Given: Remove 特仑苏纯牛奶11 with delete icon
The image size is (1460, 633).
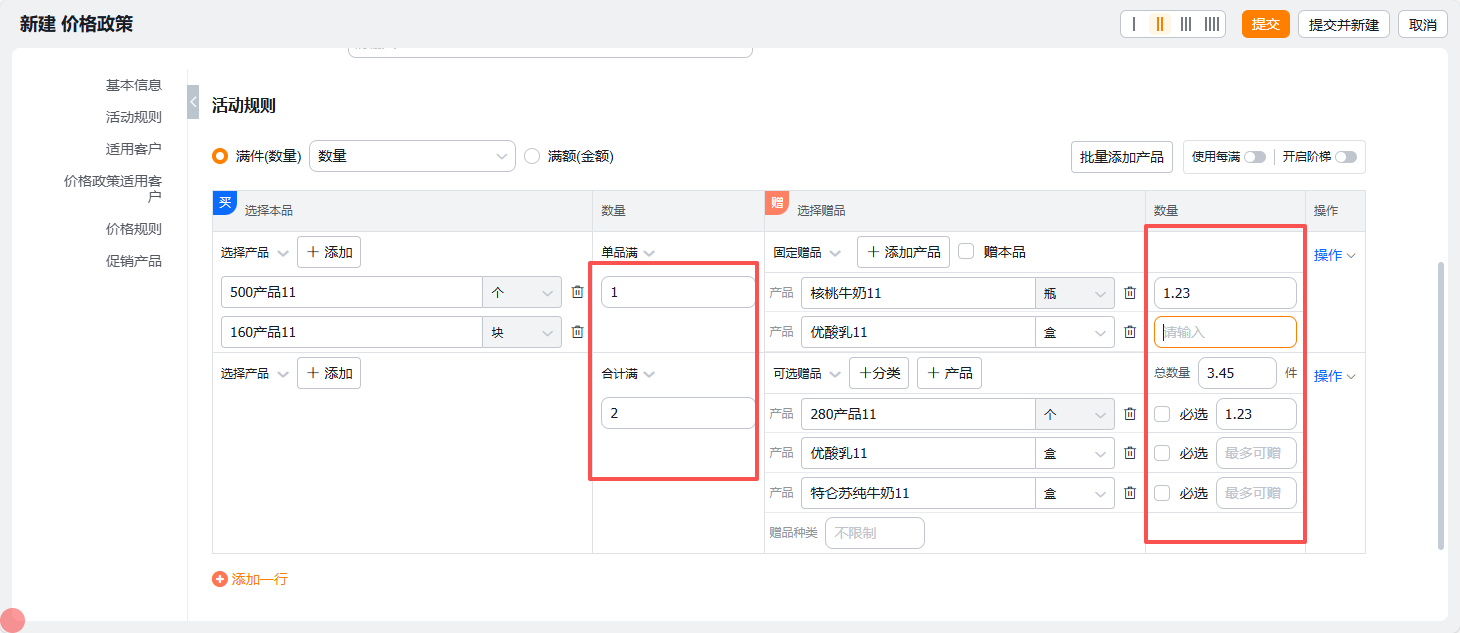Looking at the screenshot, I should (1130, 492).
